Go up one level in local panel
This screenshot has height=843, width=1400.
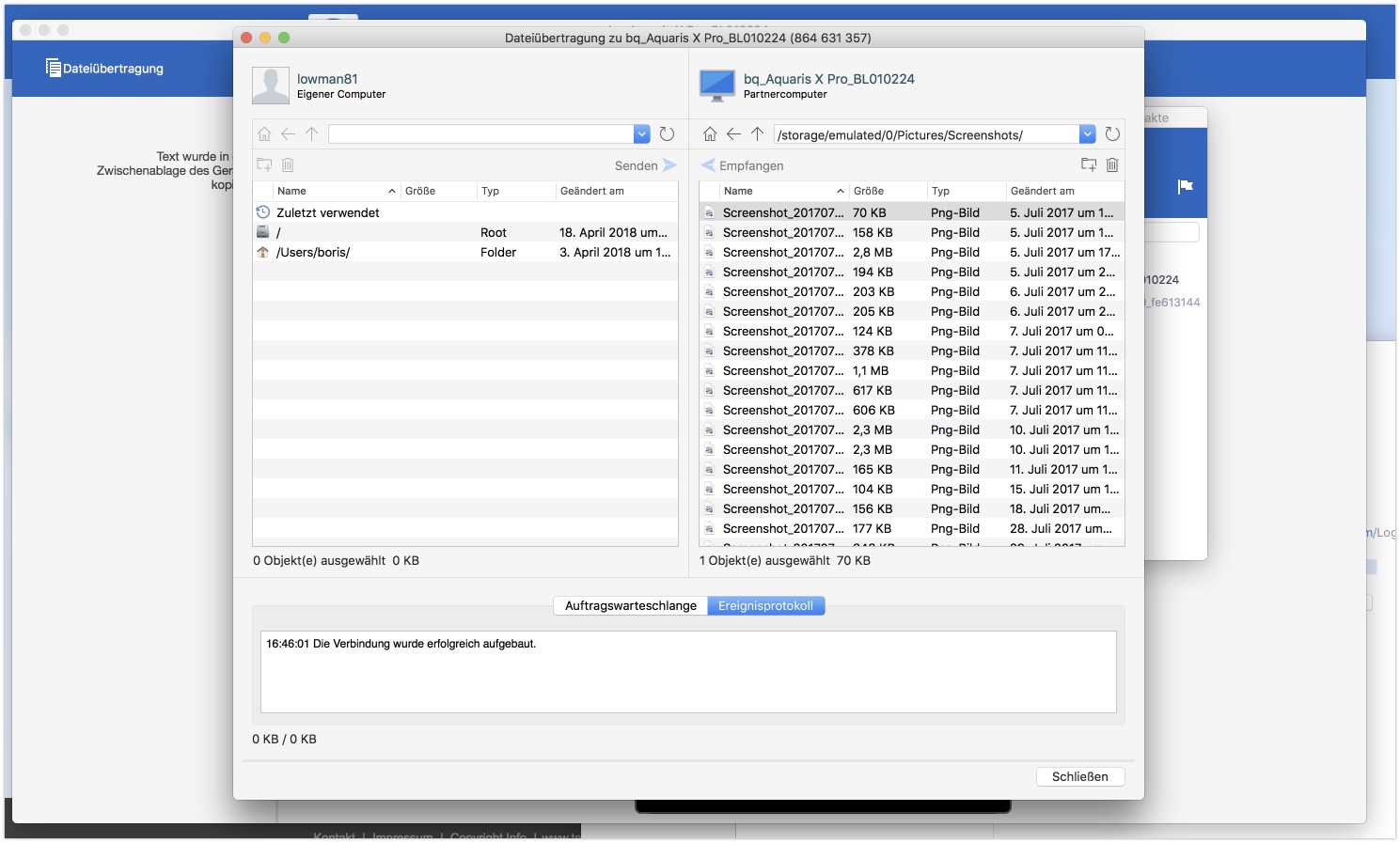[x=312, y=134]
